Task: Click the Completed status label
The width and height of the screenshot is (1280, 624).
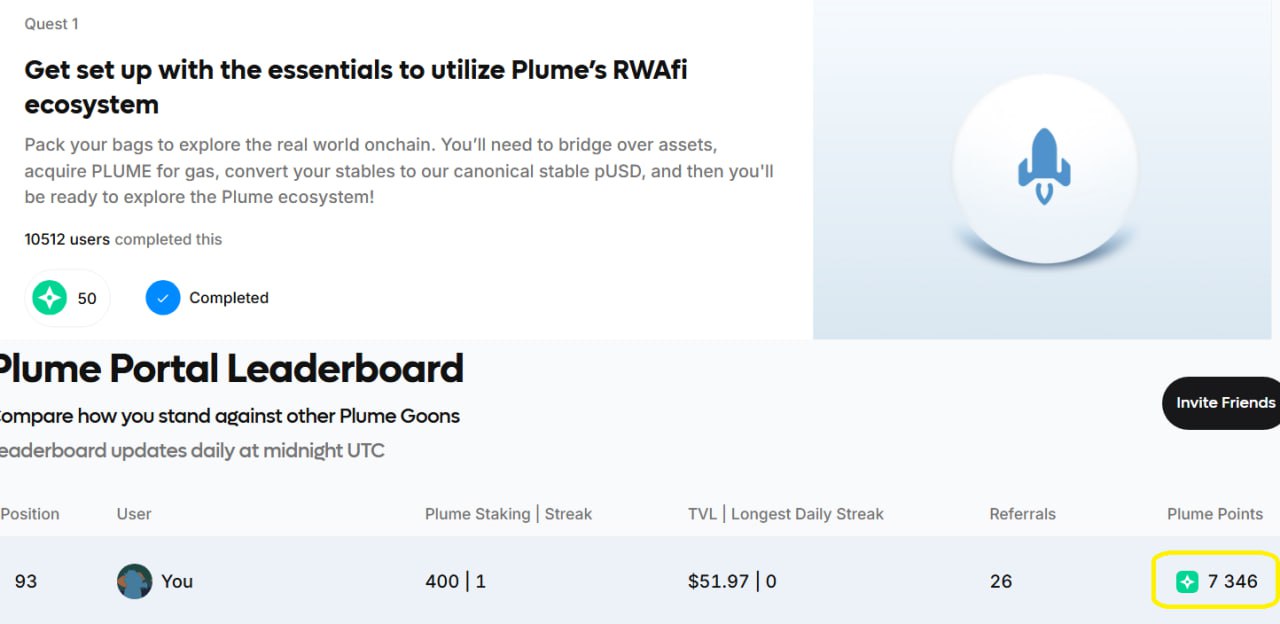Action: [229, 298]
